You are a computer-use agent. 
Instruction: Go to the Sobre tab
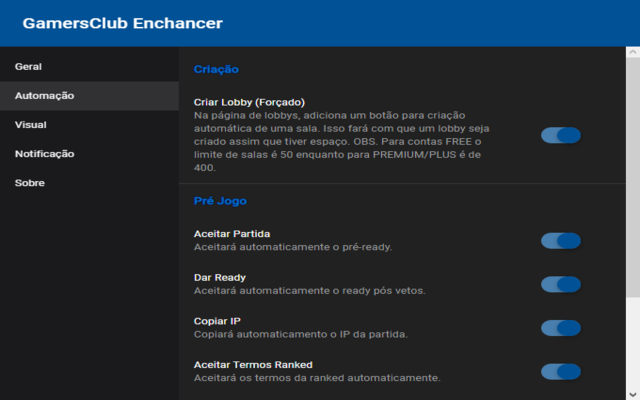click(x=89, y=183)
